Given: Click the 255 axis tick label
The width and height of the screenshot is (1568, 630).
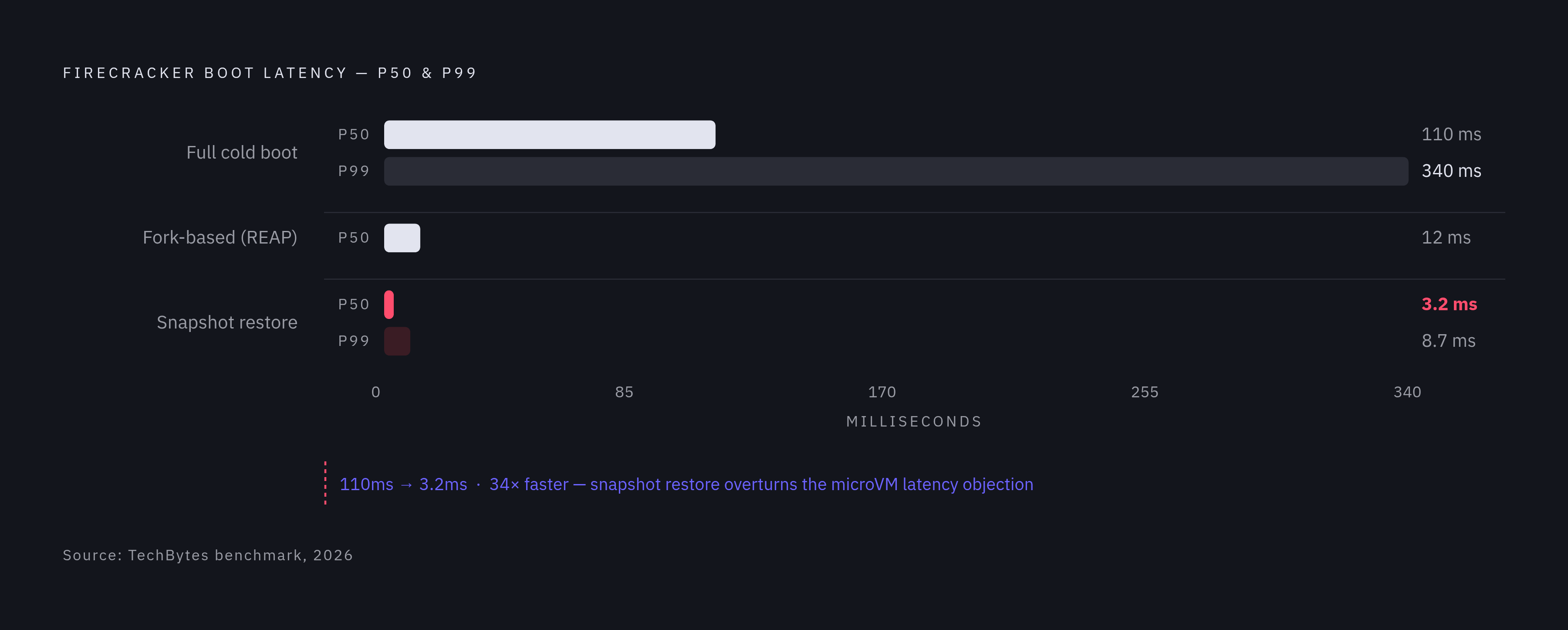Looking at the screenshot, I should 1144,392.
